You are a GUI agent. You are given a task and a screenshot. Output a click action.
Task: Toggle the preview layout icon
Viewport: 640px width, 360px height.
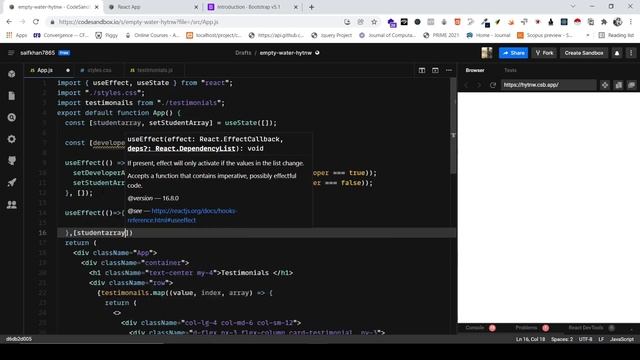(435, 70)
